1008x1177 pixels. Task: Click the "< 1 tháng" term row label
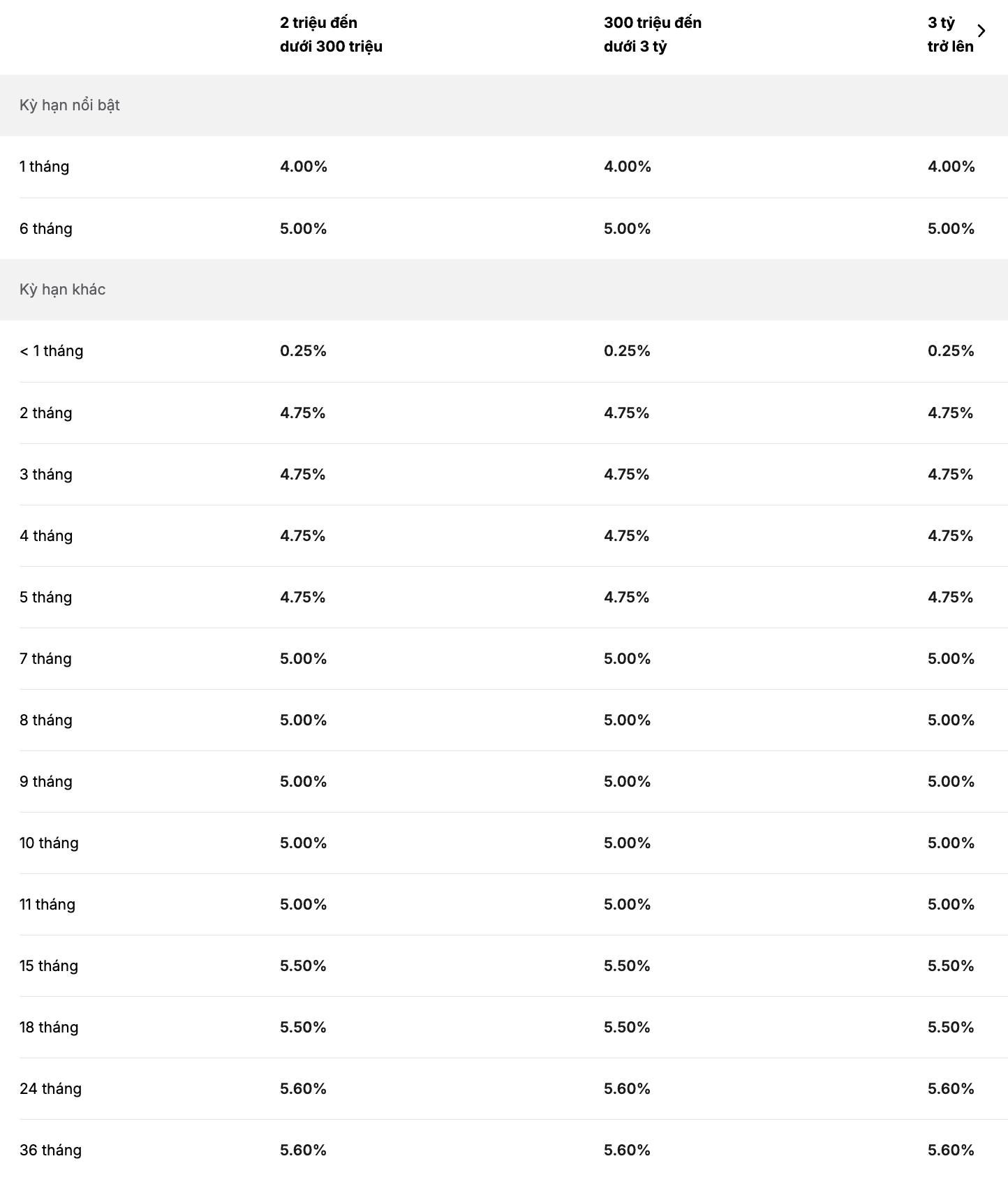point(52,351)
